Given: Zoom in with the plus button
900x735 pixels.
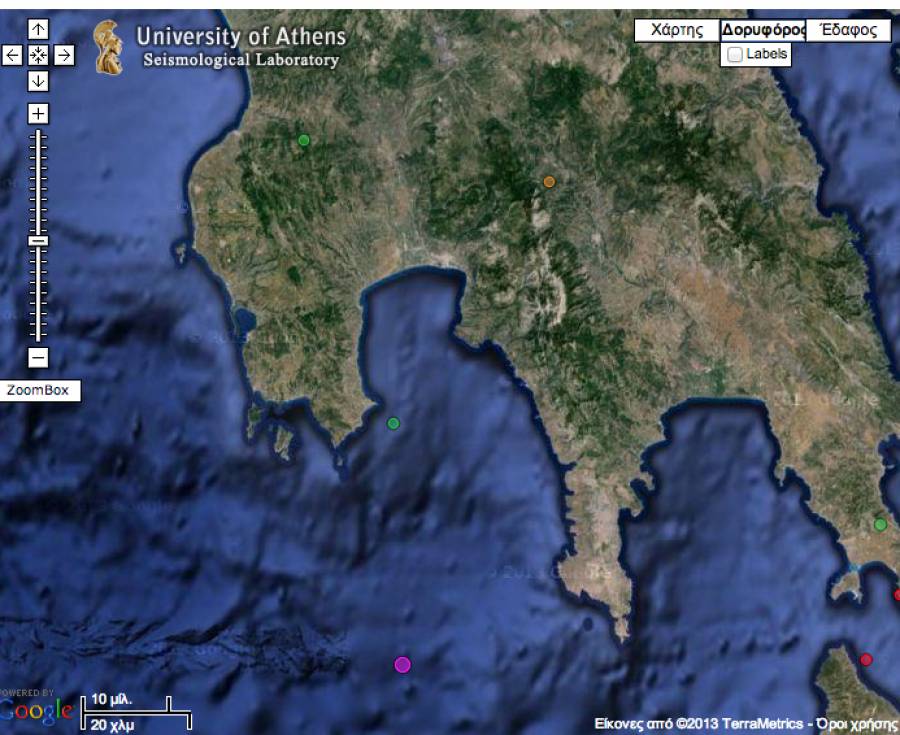Looking at the screenshot, I should click(38, 114).
